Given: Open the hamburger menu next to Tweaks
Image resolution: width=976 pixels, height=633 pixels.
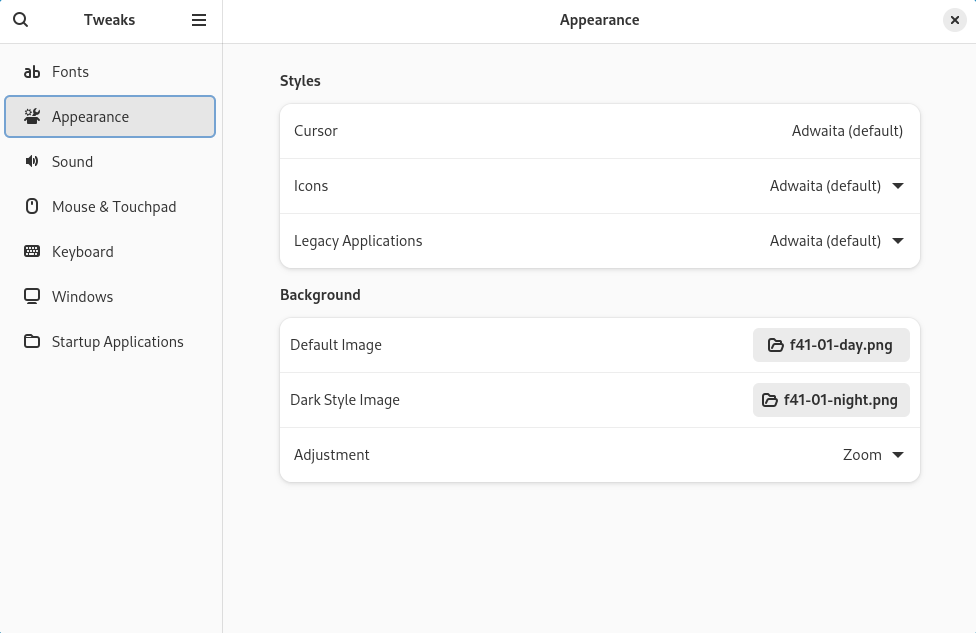Looking at the screenshot, I should click(x=199, y=20).
